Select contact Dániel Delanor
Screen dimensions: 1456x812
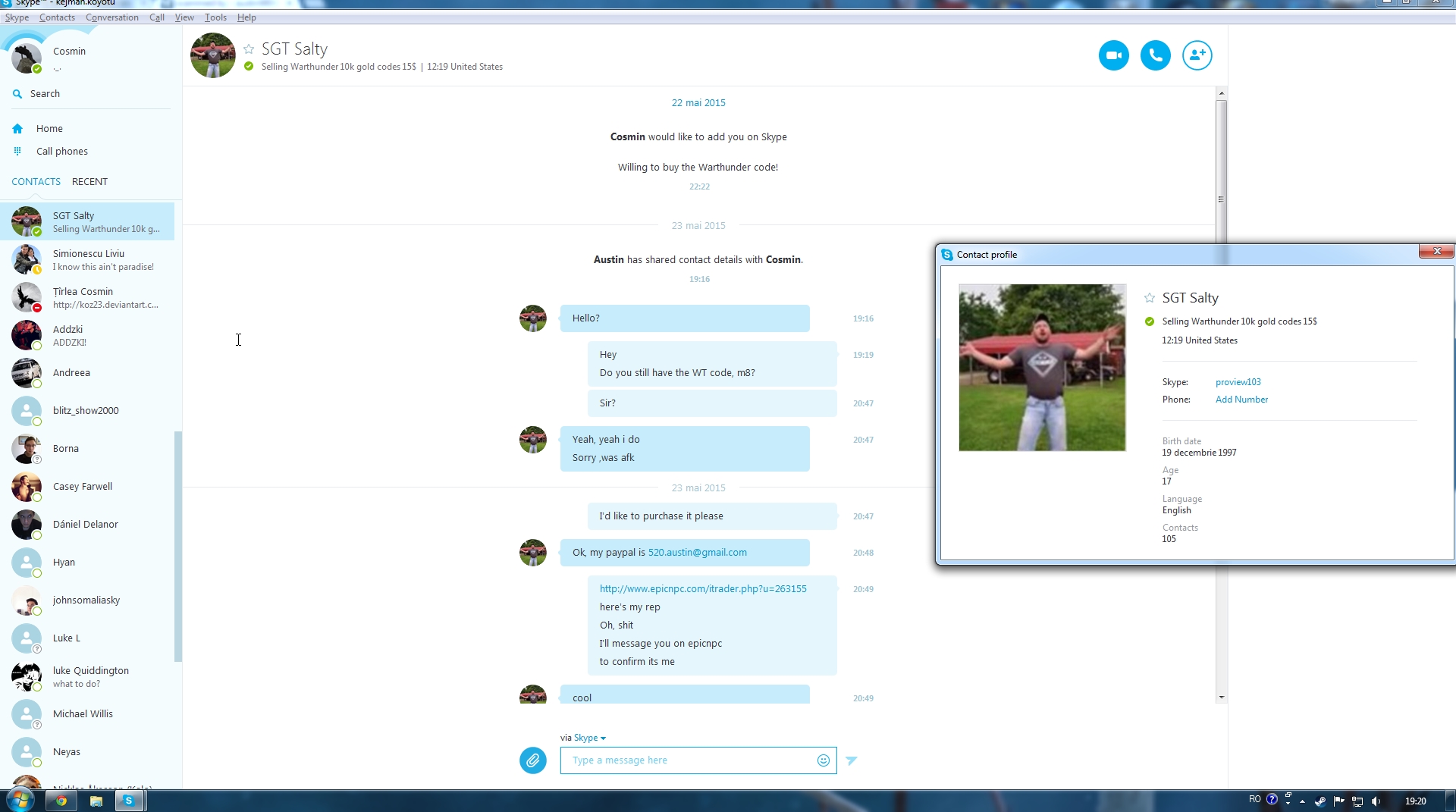[x=87, y=525]
